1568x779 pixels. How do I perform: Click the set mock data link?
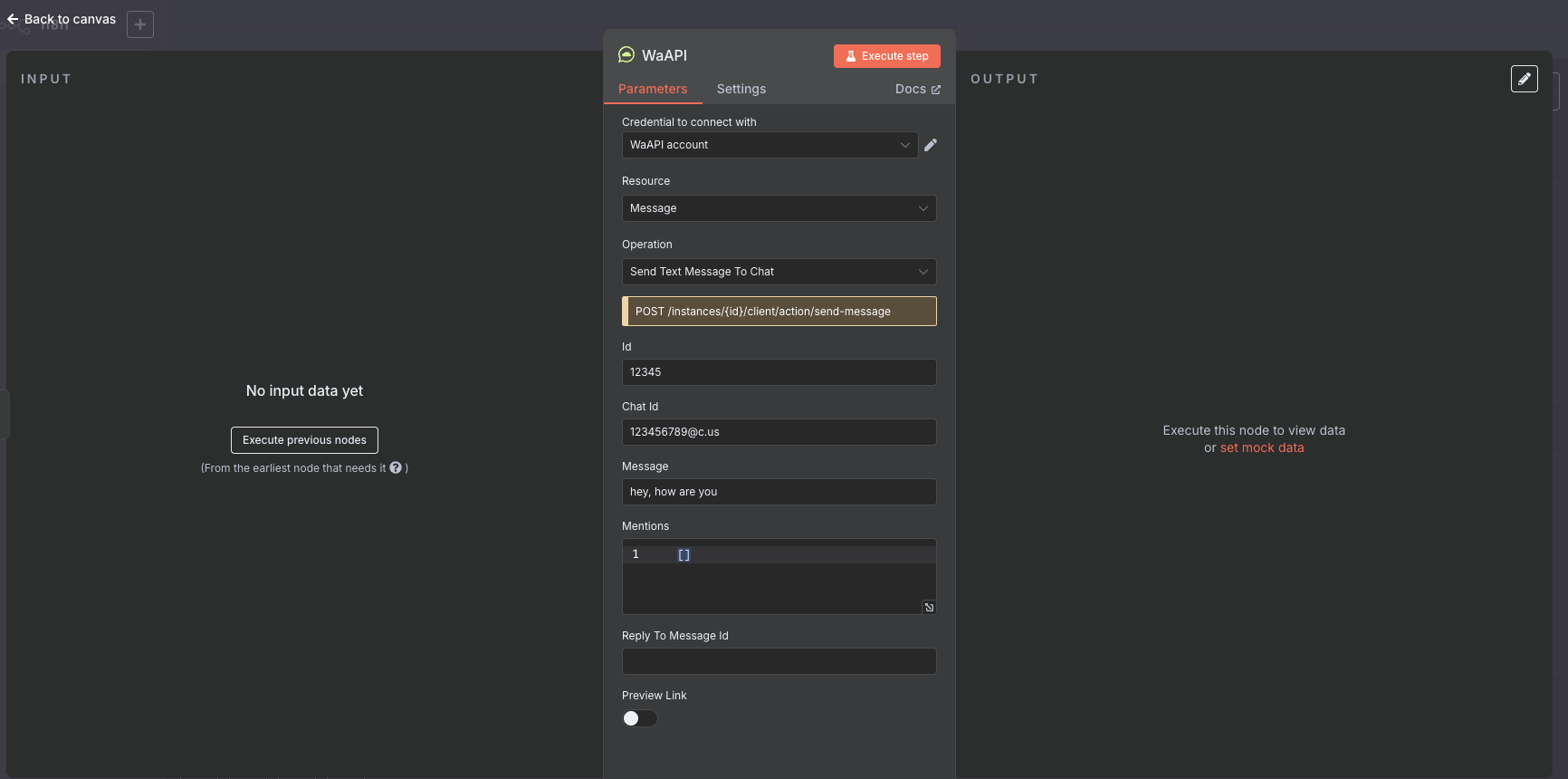[x=1262, y=447]
